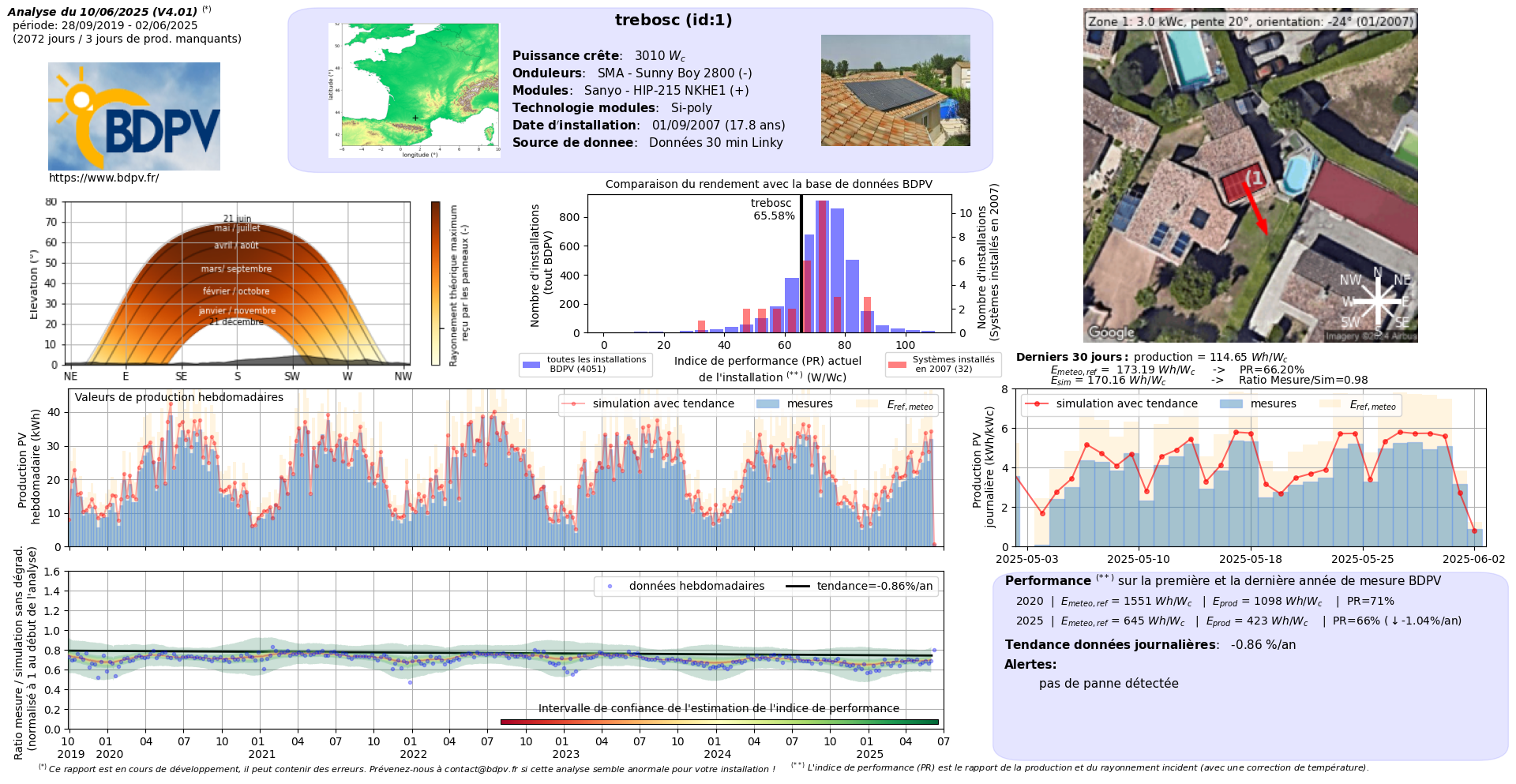The image size is (1516, 784).
Task: Click 'Comparaison du rendement' chart title
Action: [768, 184]
